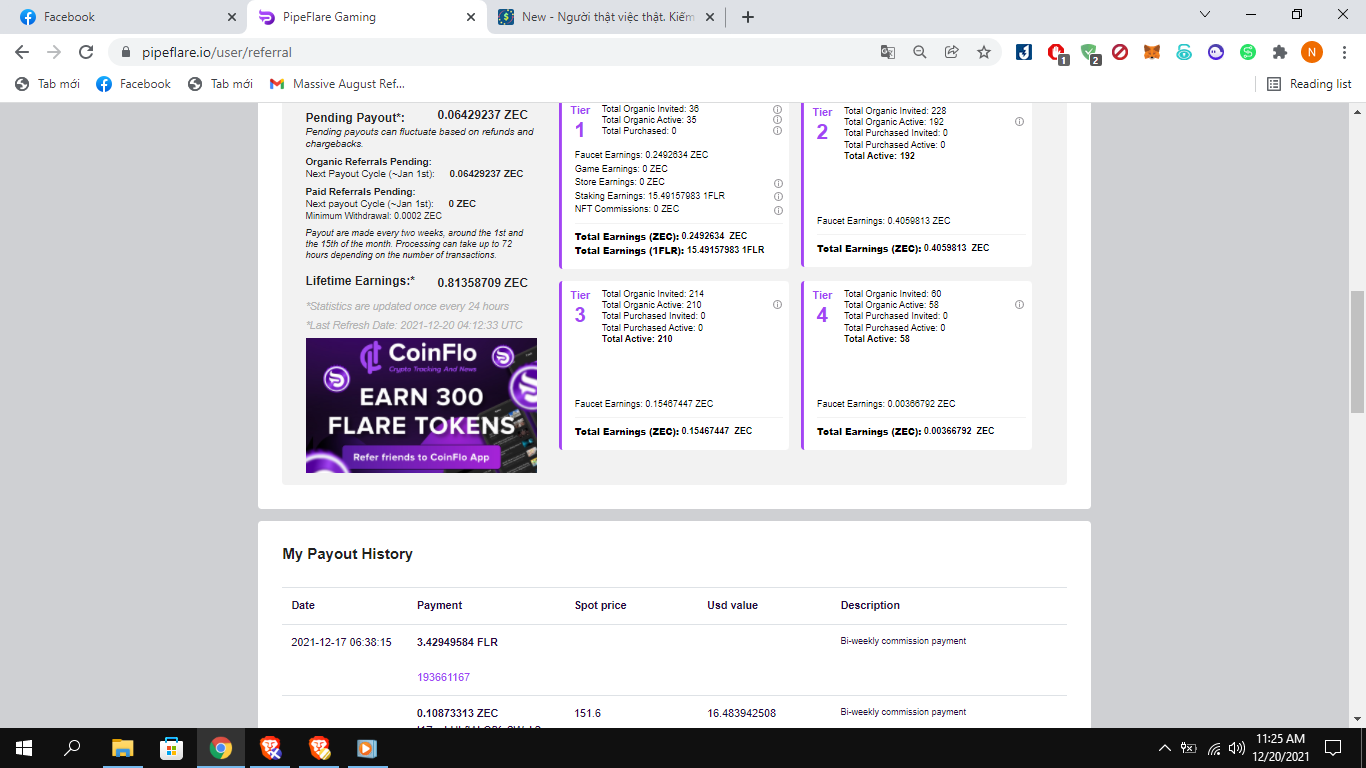Open the Windows notification center
This screenshot has width=1366, height=768.
pos(1332,748)
